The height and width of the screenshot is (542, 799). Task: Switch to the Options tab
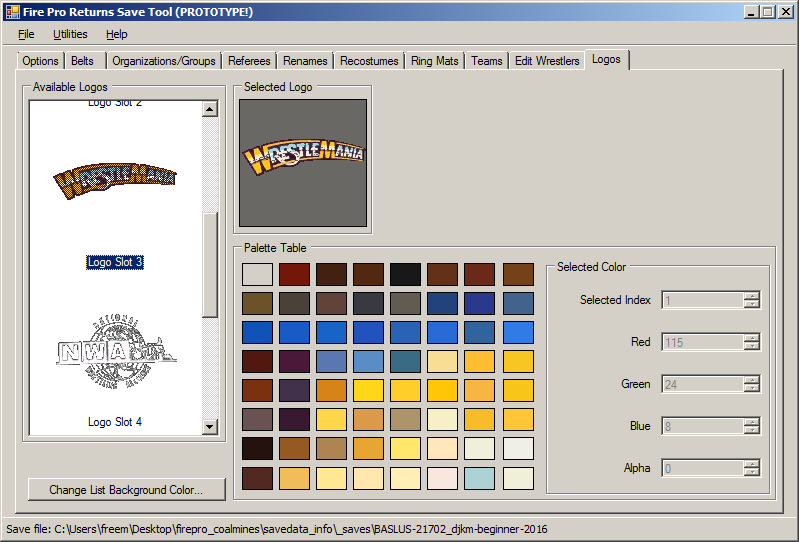click(x=40, y=61)
